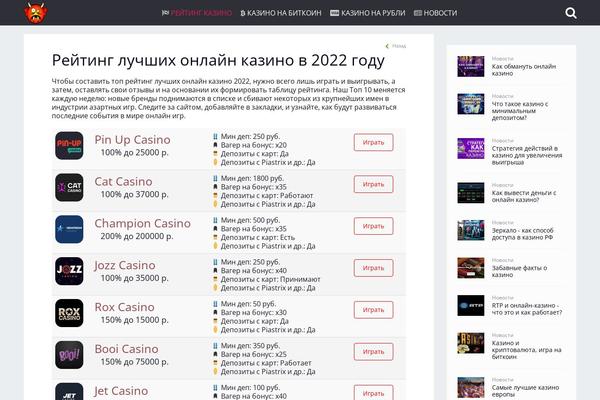Read Забавные факты о казино article
This screenshot has height=400, width=600.
[x=519, y=271]
